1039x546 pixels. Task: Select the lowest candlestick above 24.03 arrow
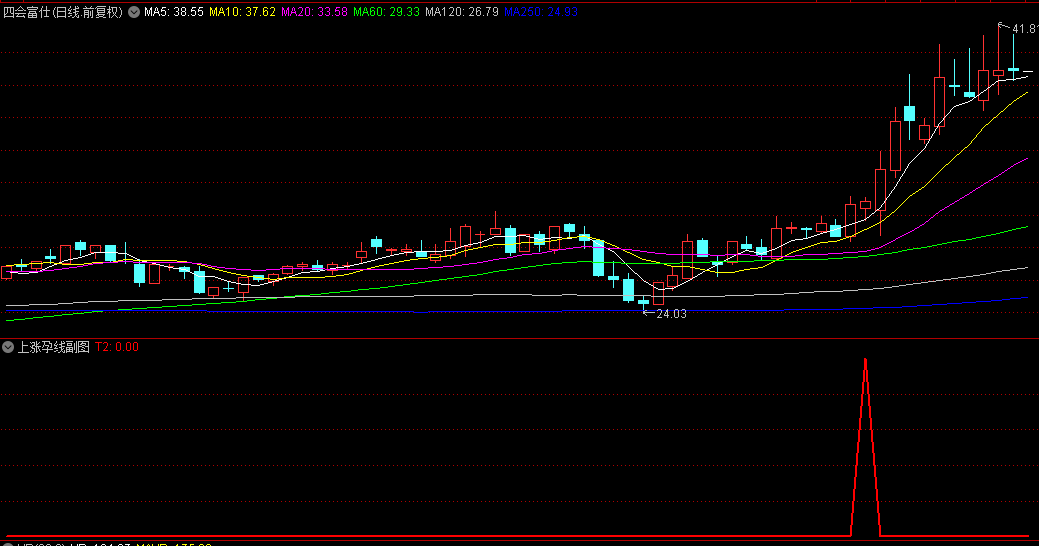pyautogui.click(x=643, y=302)
